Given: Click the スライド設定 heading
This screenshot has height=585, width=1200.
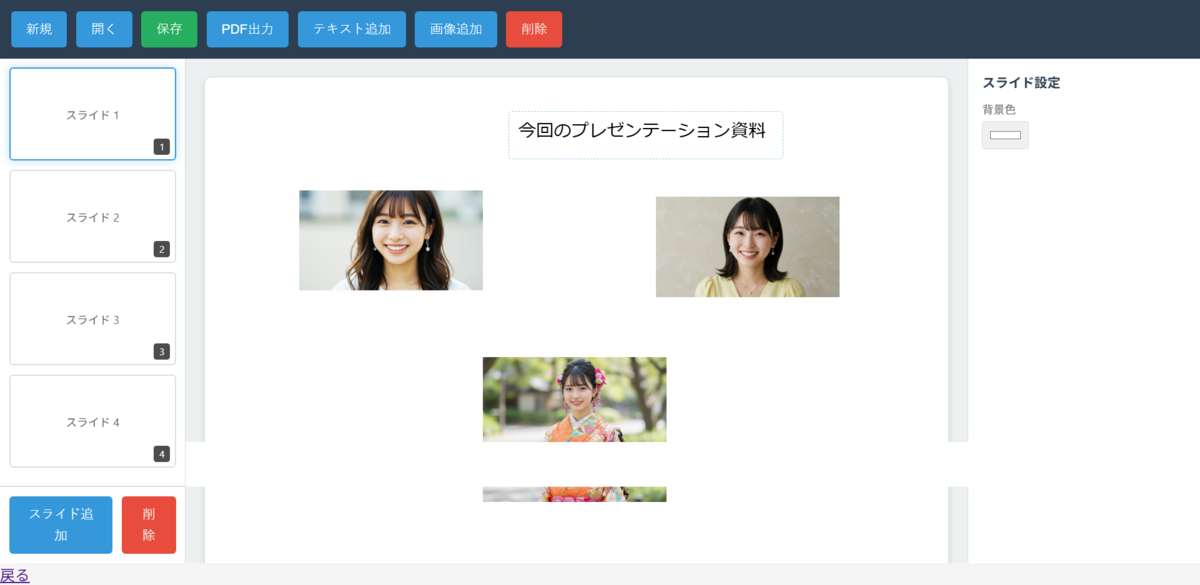Looking at the screenshot, I should click(1021, 83).
